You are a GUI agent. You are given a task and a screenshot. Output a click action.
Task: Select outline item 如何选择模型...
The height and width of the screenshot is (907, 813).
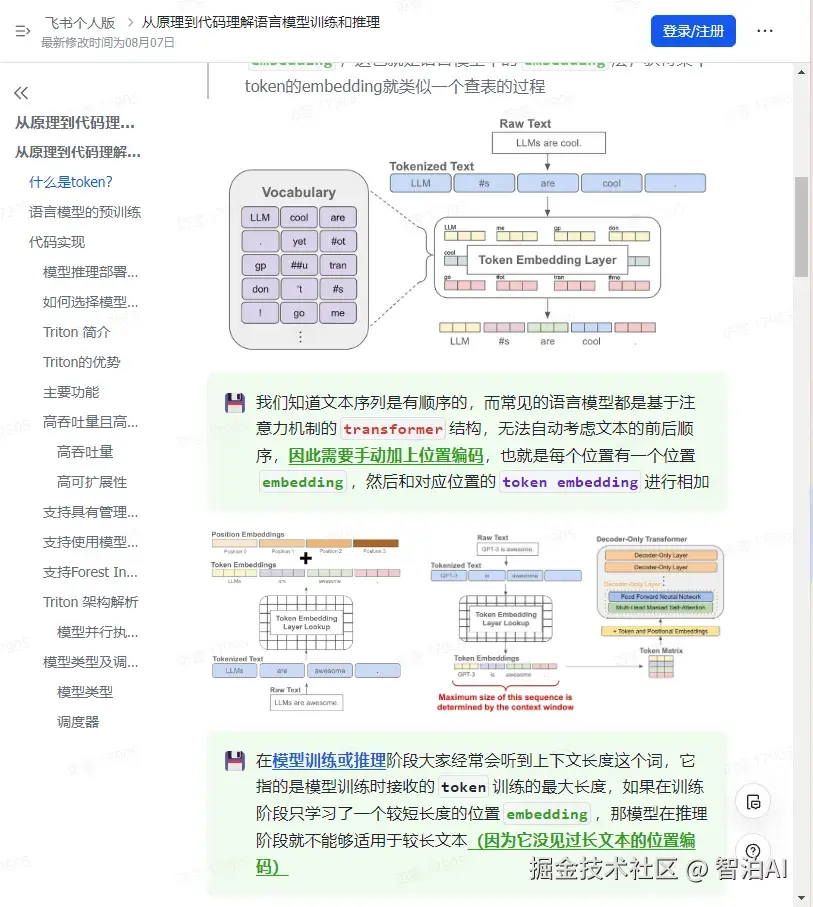point(90,303)
